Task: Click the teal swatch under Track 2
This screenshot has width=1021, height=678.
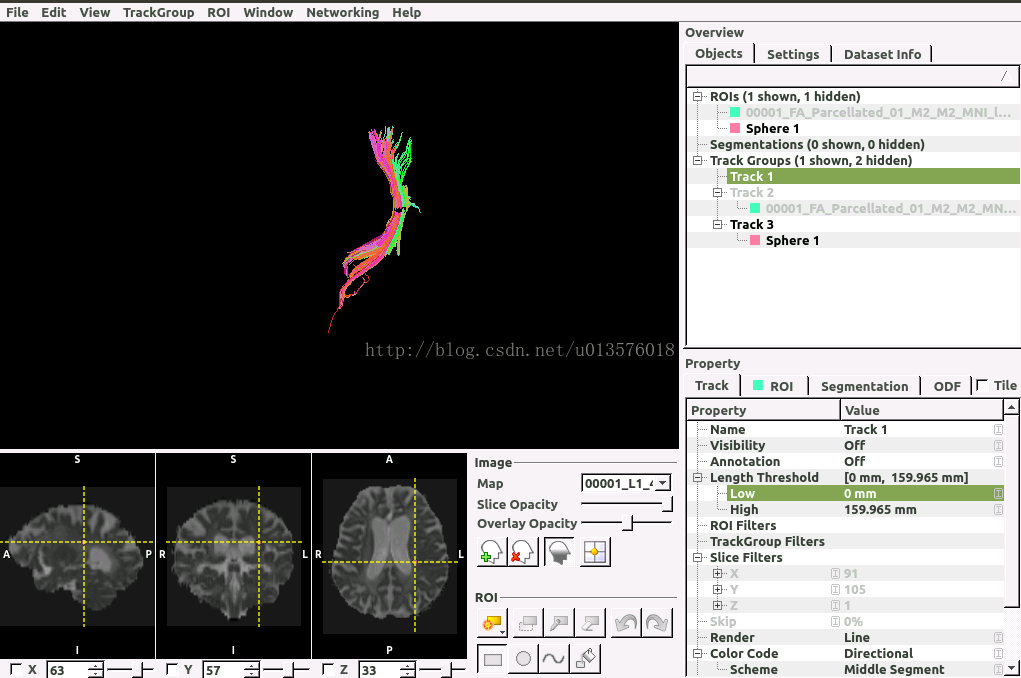Action: pos(755,208)
